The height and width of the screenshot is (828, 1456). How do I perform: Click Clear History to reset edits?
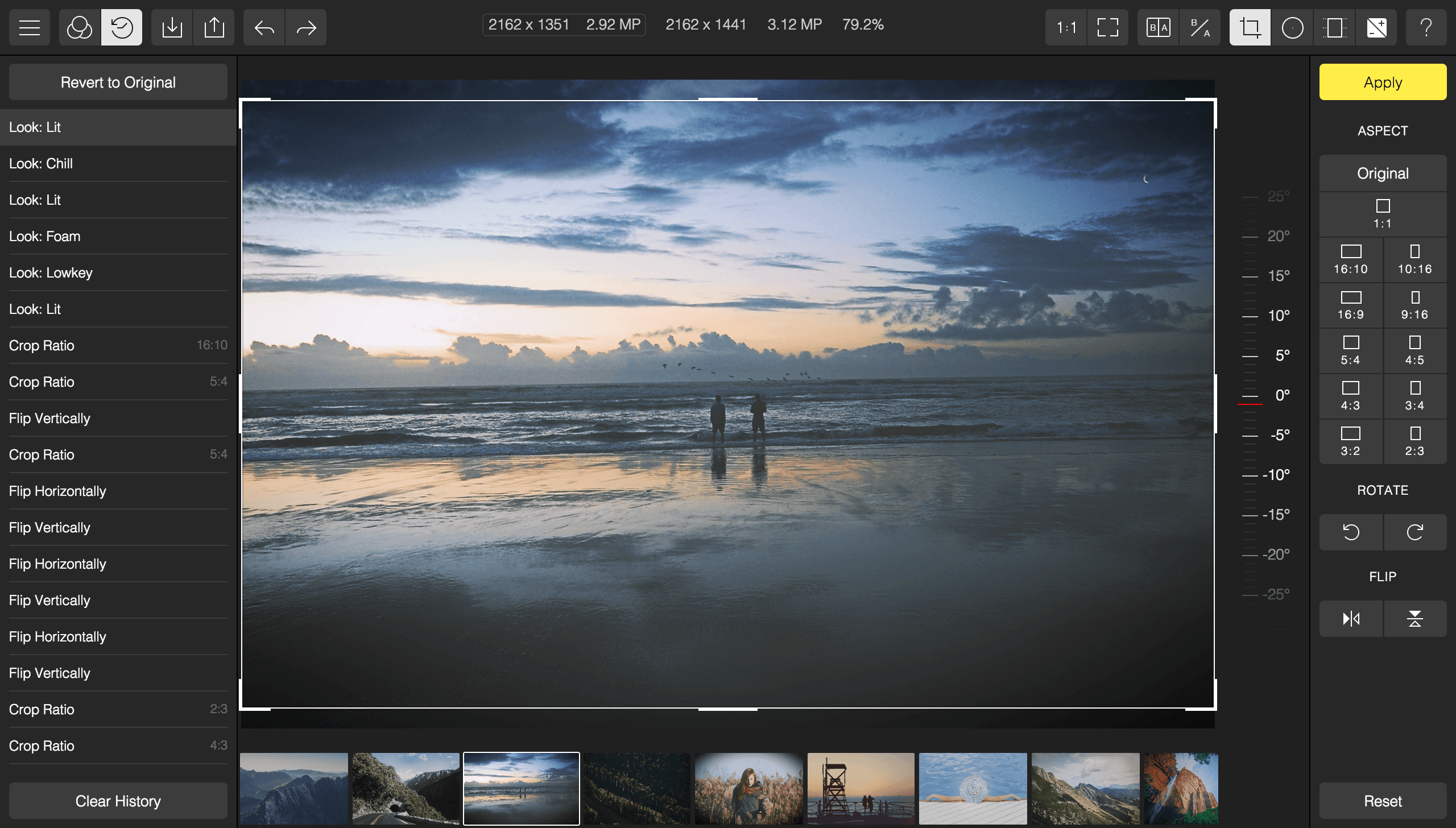[x=118, y=801]
